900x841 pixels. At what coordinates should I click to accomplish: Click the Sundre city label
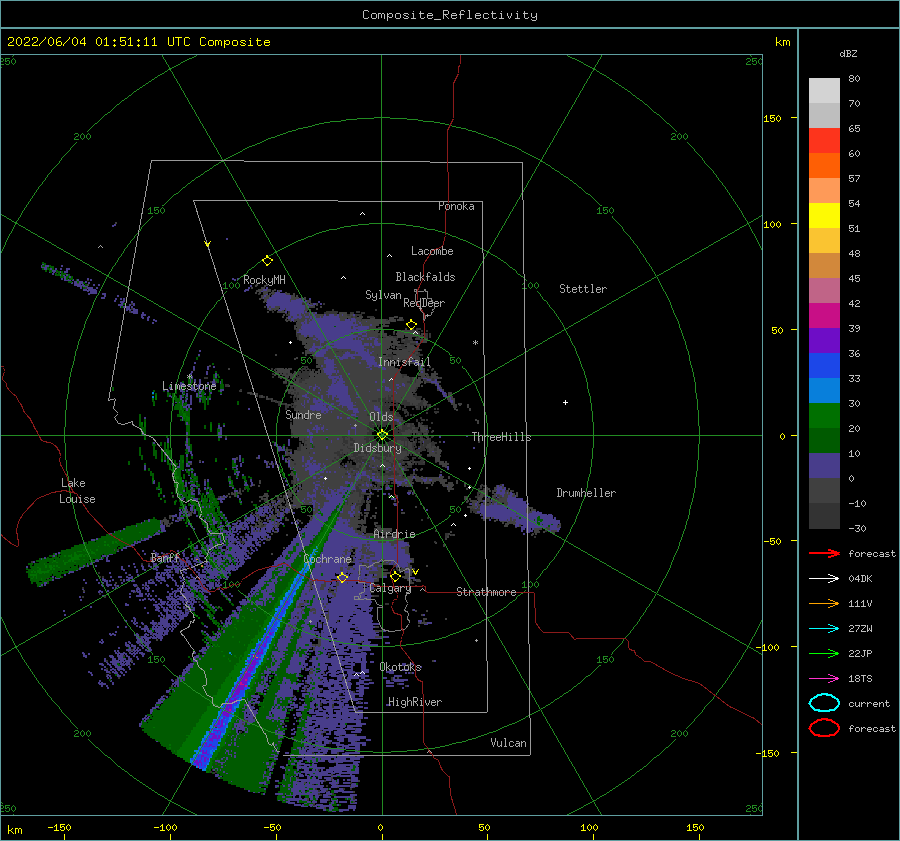tap(303, 414)
